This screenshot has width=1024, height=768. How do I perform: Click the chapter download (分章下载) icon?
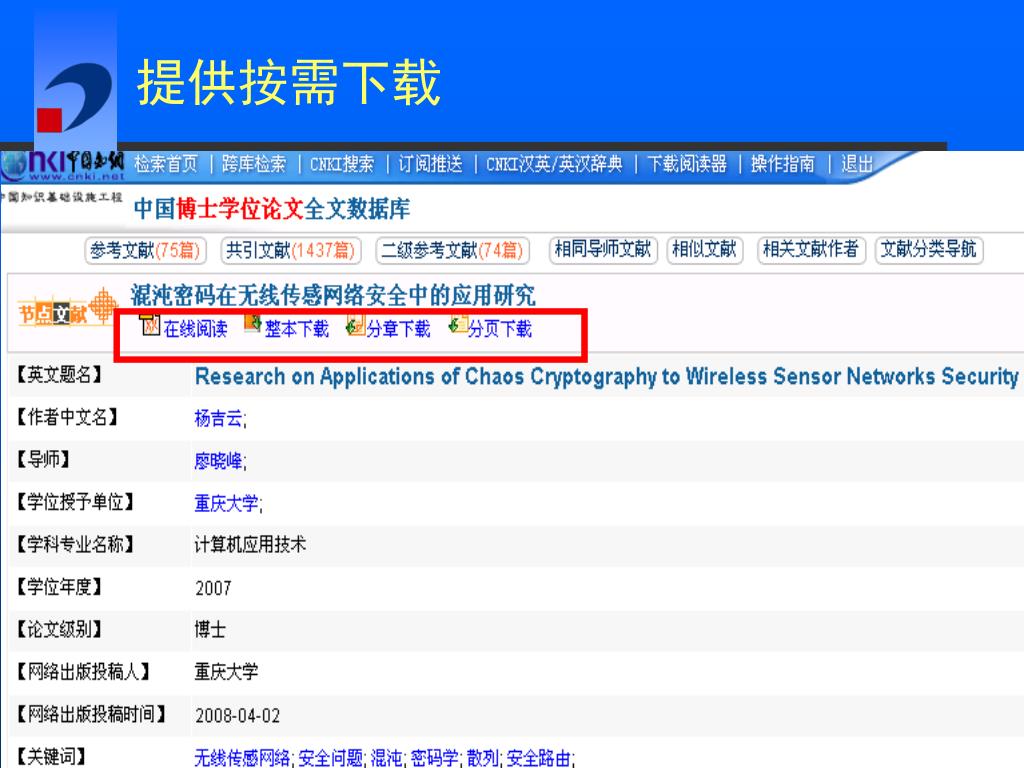click(355, 325)
